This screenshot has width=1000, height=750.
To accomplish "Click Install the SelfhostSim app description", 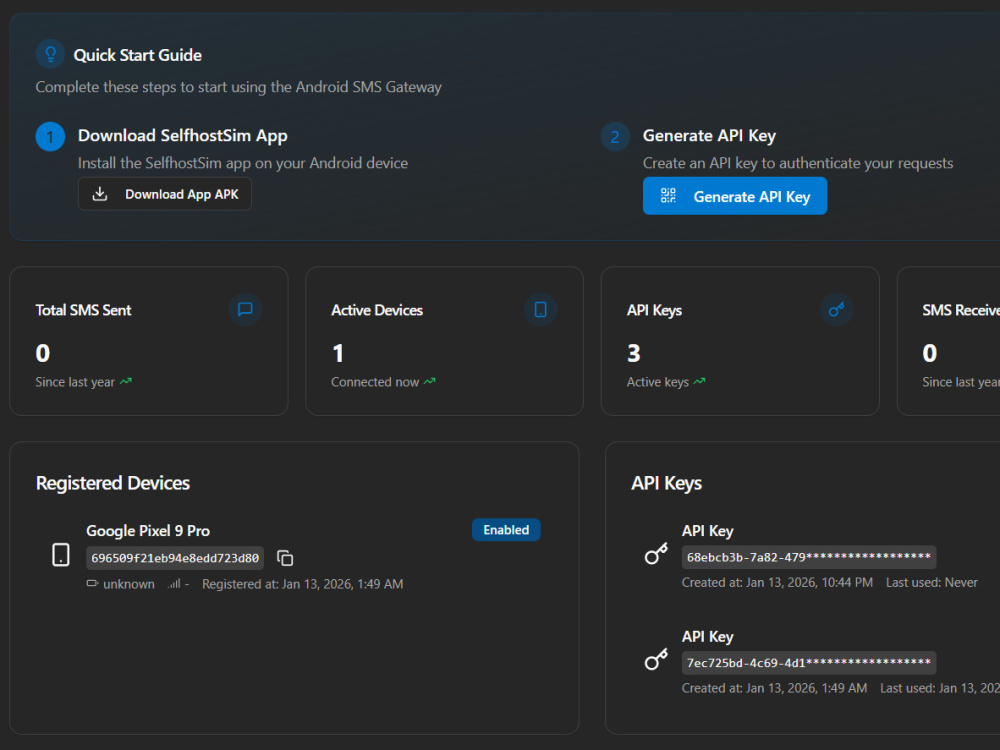I will (x=243, y=163).
